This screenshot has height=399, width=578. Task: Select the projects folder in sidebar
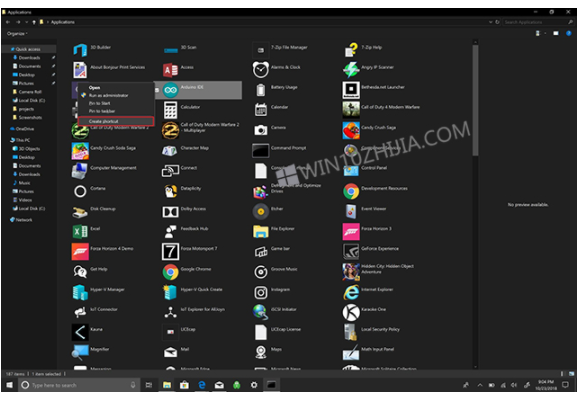26,109
